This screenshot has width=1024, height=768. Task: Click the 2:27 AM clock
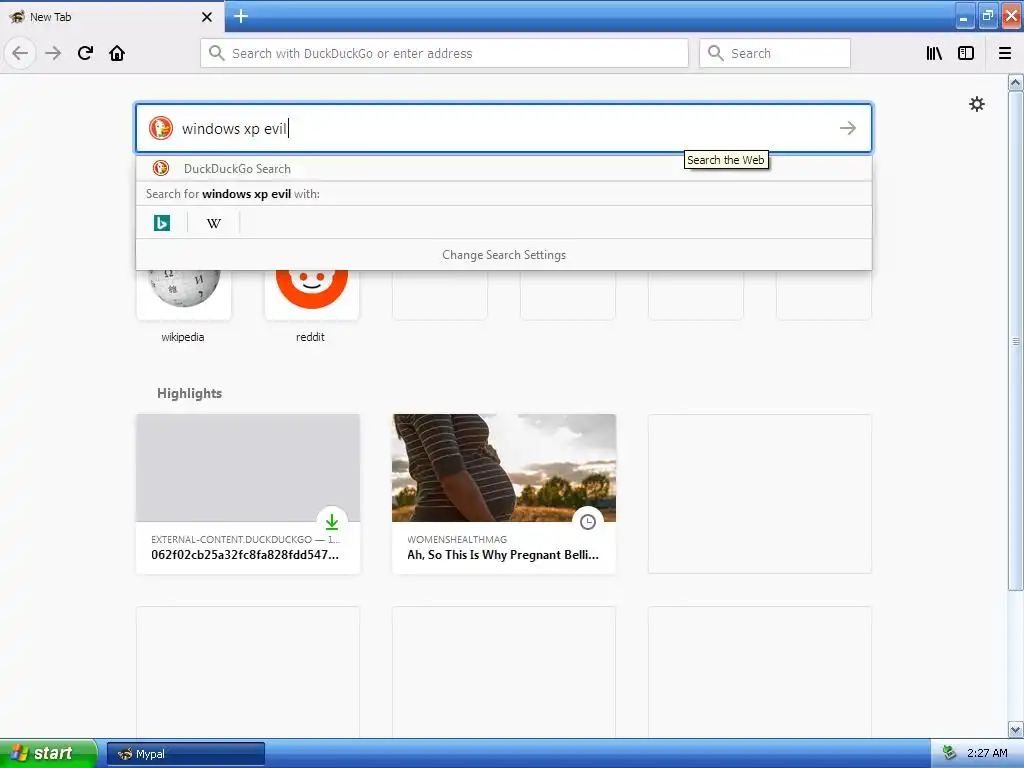point(987,753)
